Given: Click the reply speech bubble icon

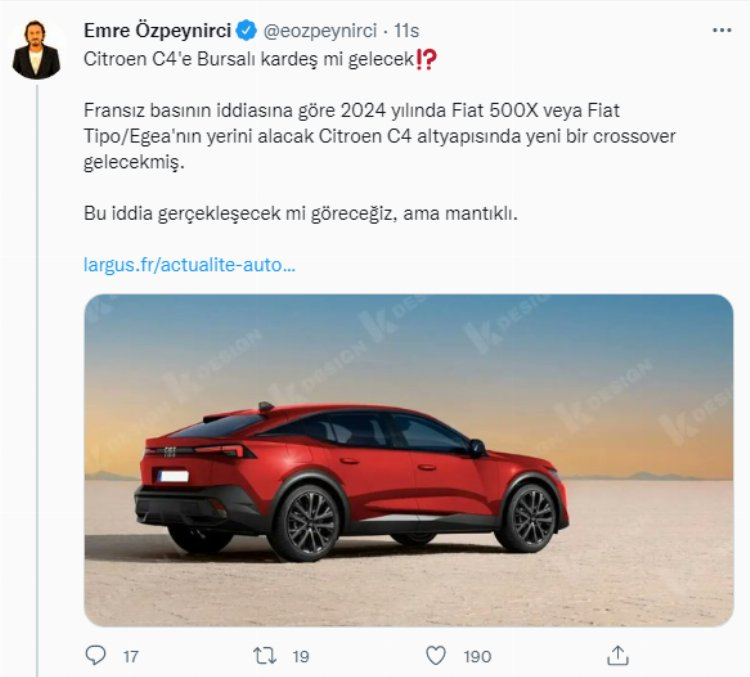Looking at the screenshot, I should coord(95,655).
